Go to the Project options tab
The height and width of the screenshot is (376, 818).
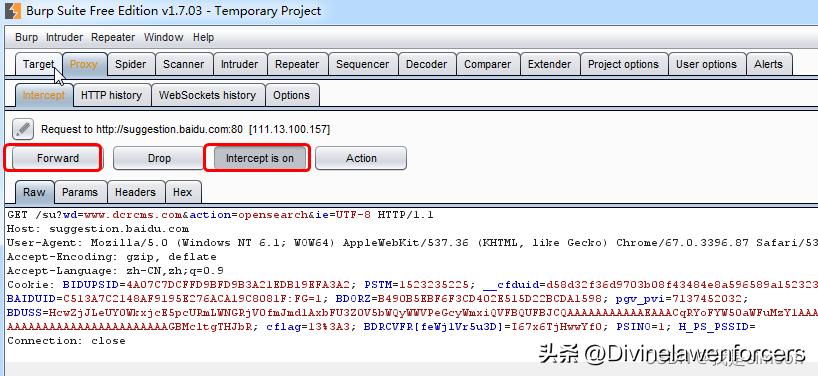623,65
